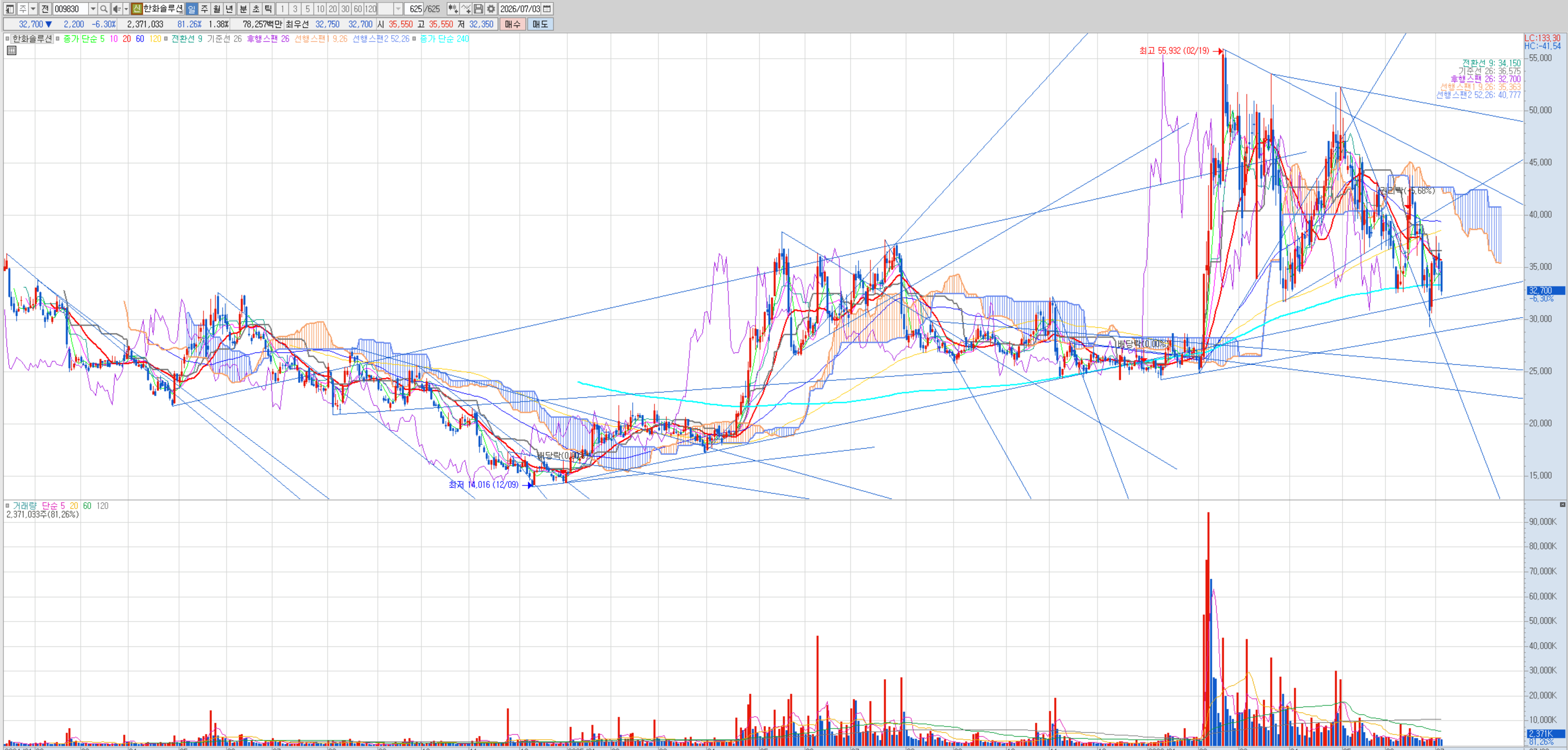
Task: Click the 거래량 volume panel legend label
Action: (x=25, y=505)
